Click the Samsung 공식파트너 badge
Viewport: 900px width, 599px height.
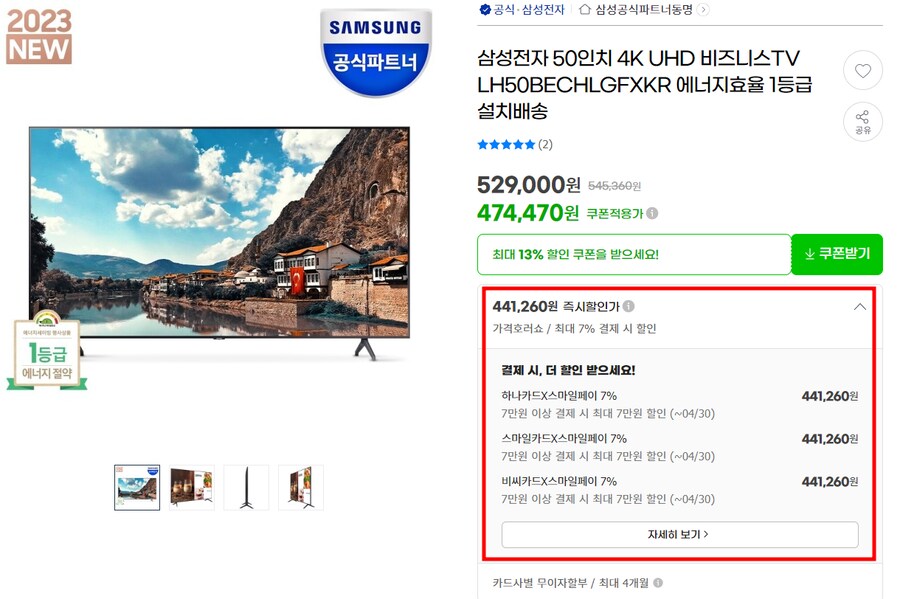click(x=375, y=52)
